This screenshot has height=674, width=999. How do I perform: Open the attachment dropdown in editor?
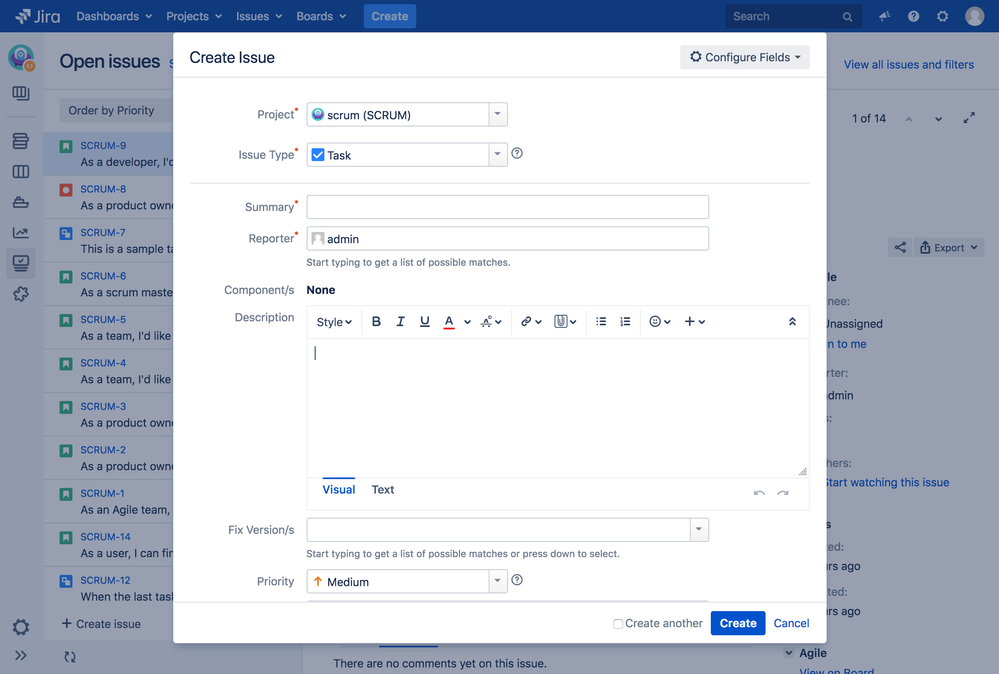pos(565,322)
